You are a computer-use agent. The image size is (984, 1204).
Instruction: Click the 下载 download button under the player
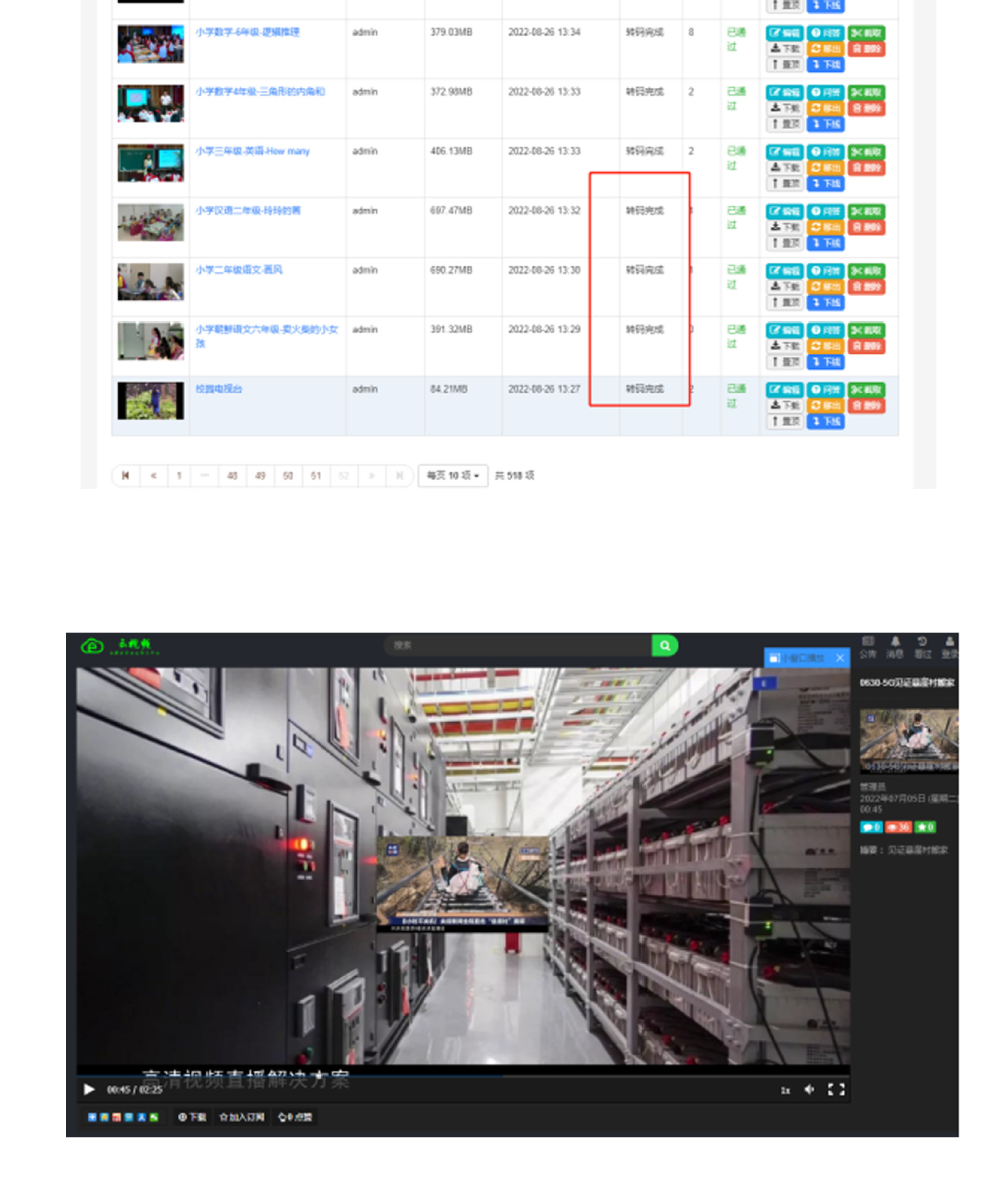(x=192, y=1117)
